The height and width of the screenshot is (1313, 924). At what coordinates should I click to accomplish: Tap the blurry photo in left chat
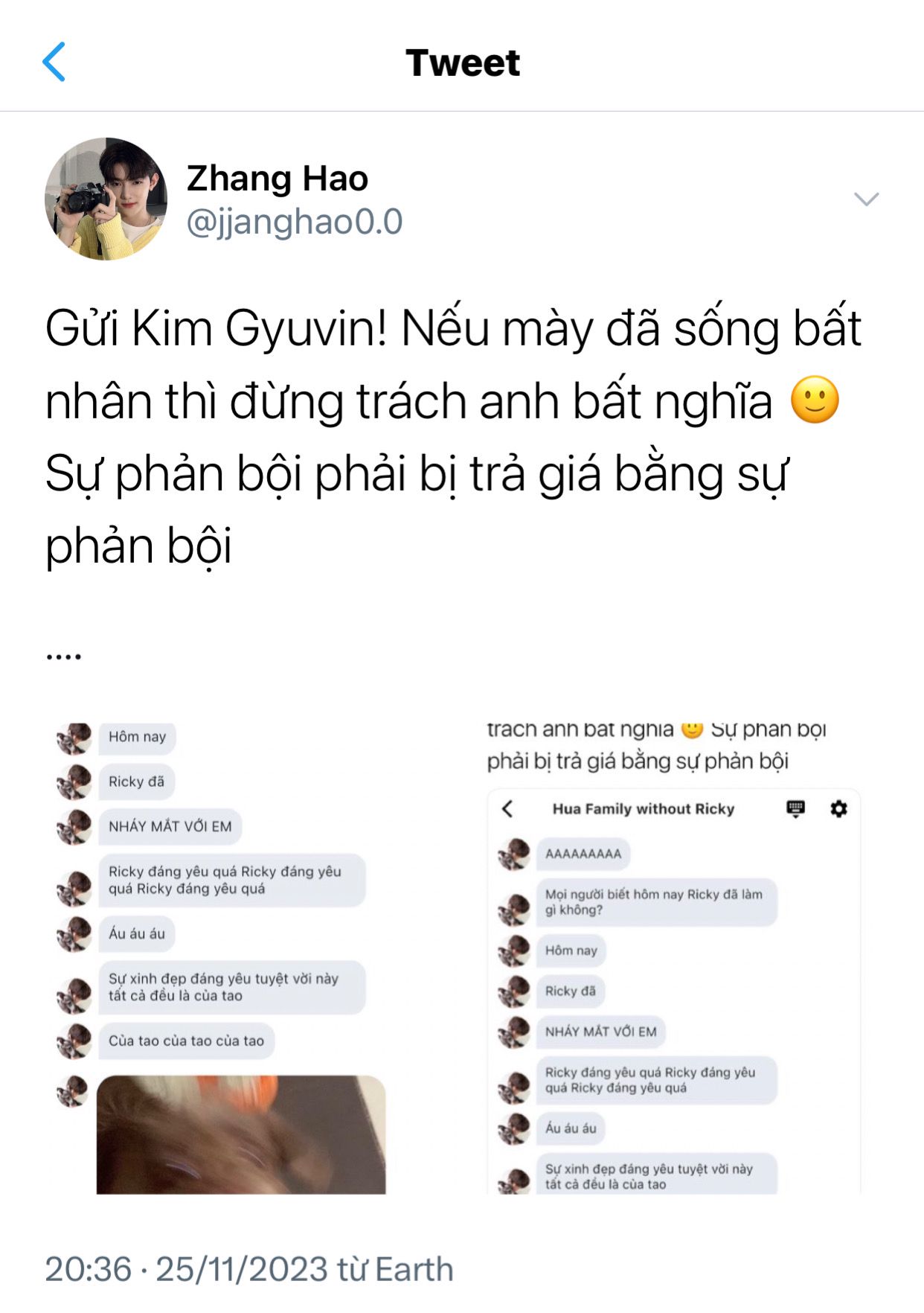coord(241,1135)
